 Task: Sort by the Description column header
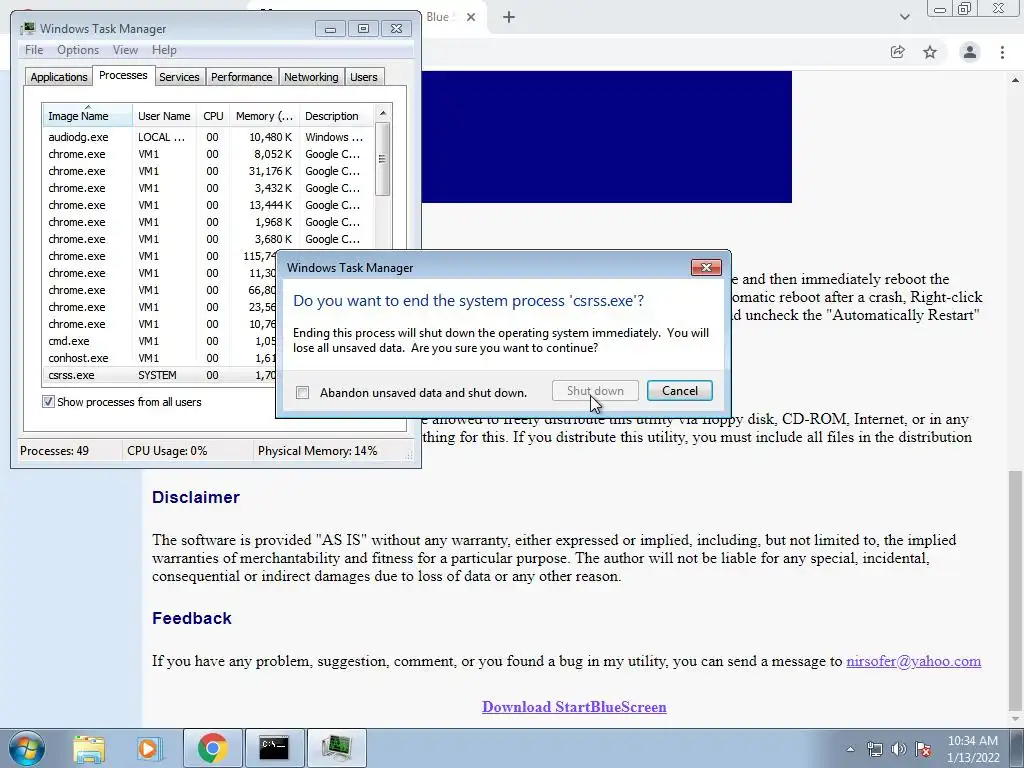point(336,116)
